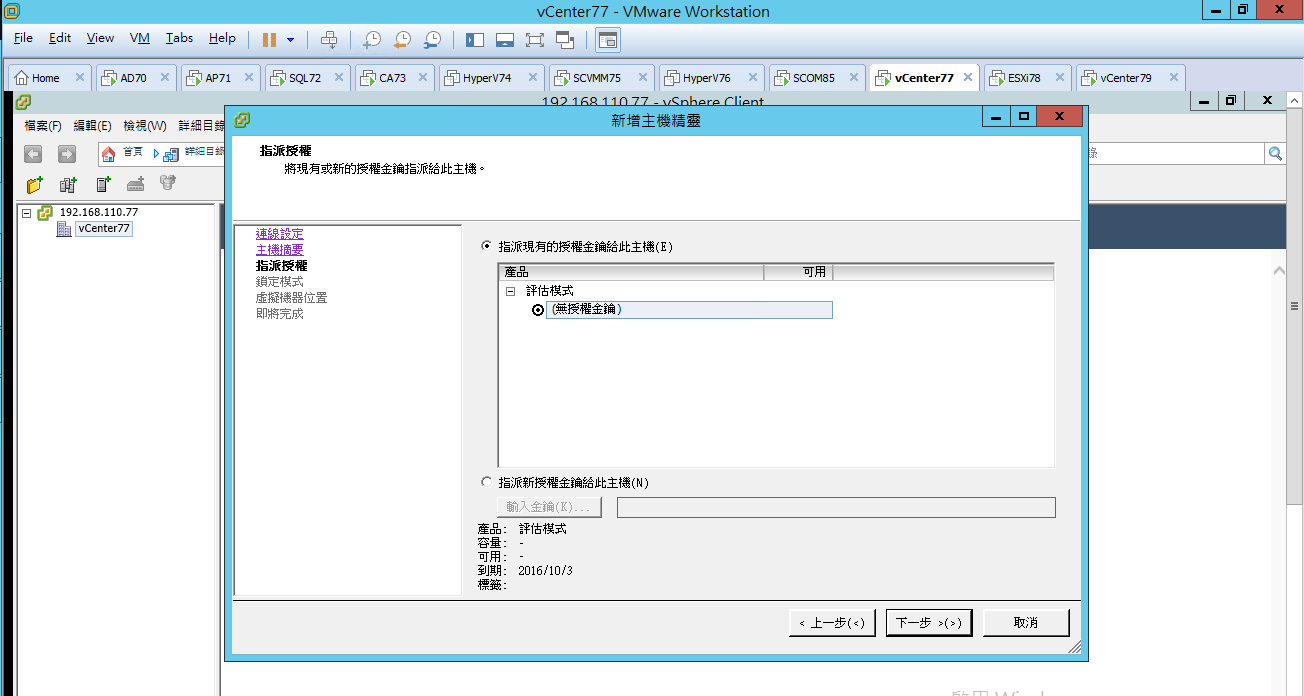
Task: Select 192.168.110.77 in the inventory tree
Action: pos(98,212)
